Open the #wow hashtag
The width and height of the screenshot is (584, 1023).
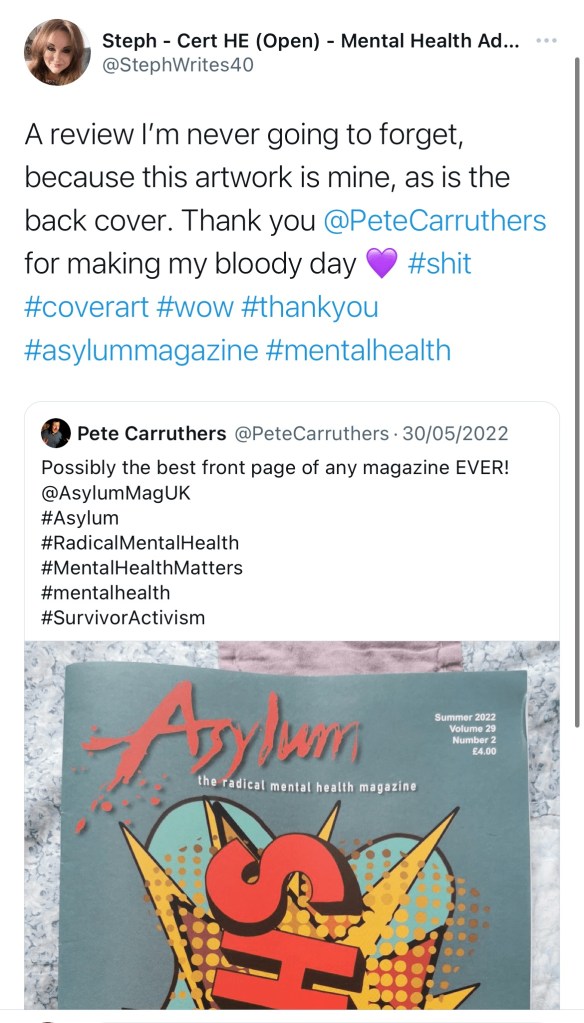click(194, 307)
